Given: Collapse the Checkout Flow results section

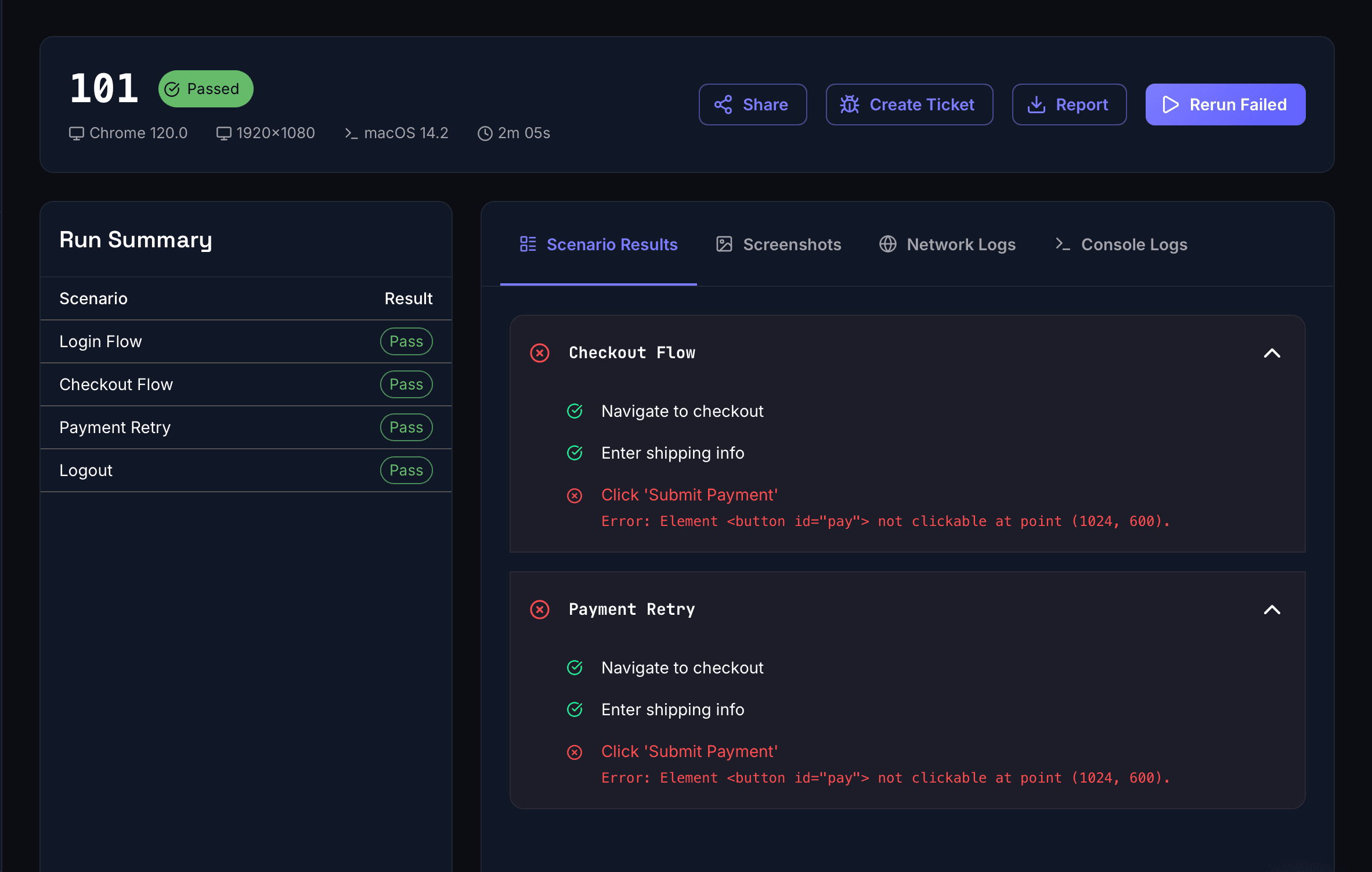Looking at the screenshot, I should pos(1272,353).
